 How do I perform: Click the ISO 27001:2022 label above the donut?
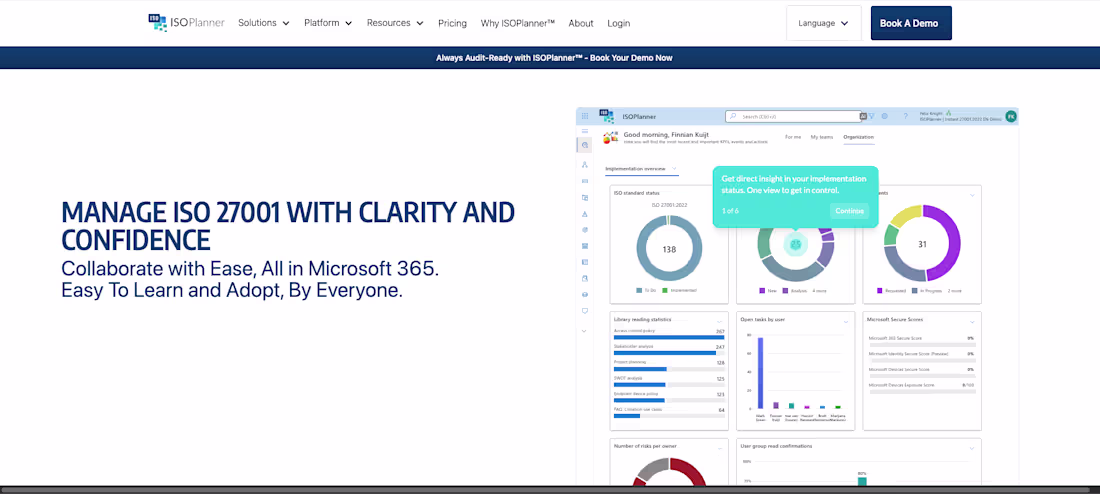click(669, 205)
